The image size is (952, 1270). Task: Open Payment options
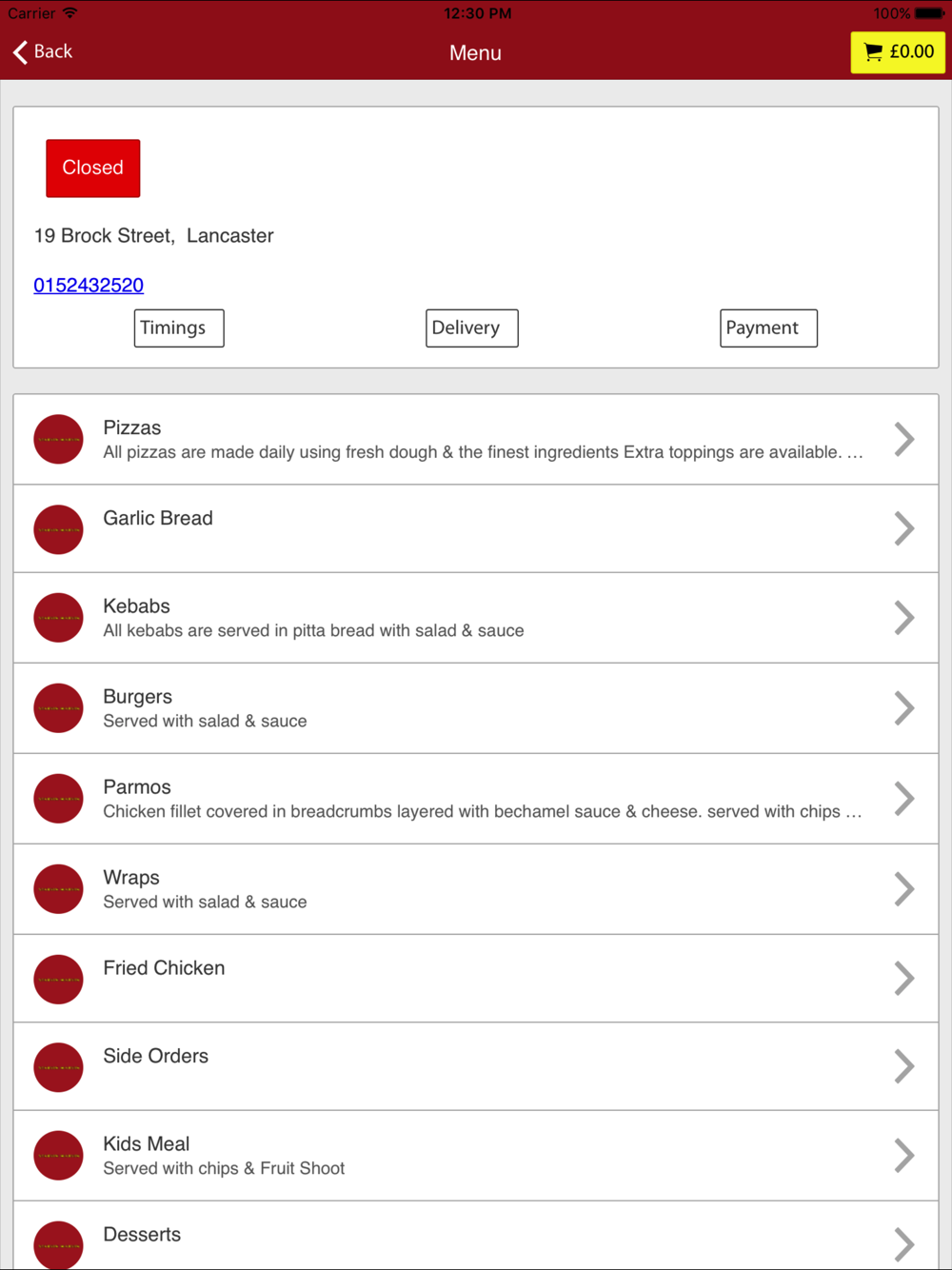(768, 328)
